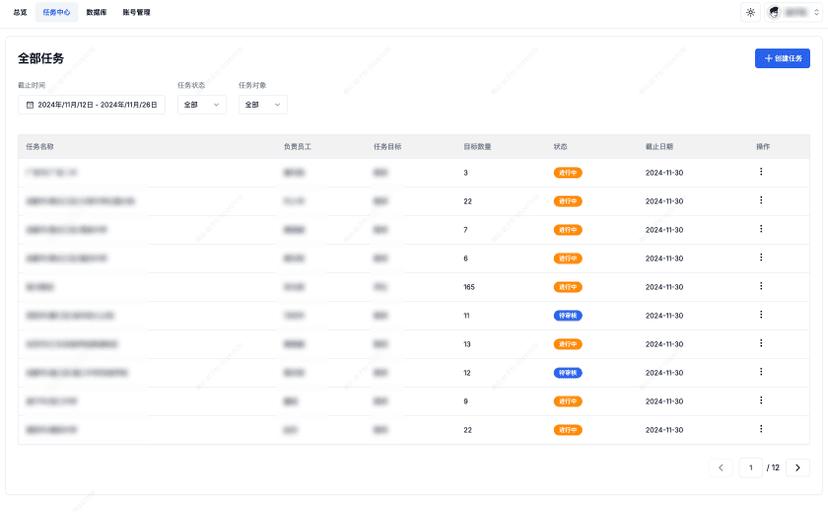Open the user avatar account menu
Screen dimensions: 828x512
[794, 12]
